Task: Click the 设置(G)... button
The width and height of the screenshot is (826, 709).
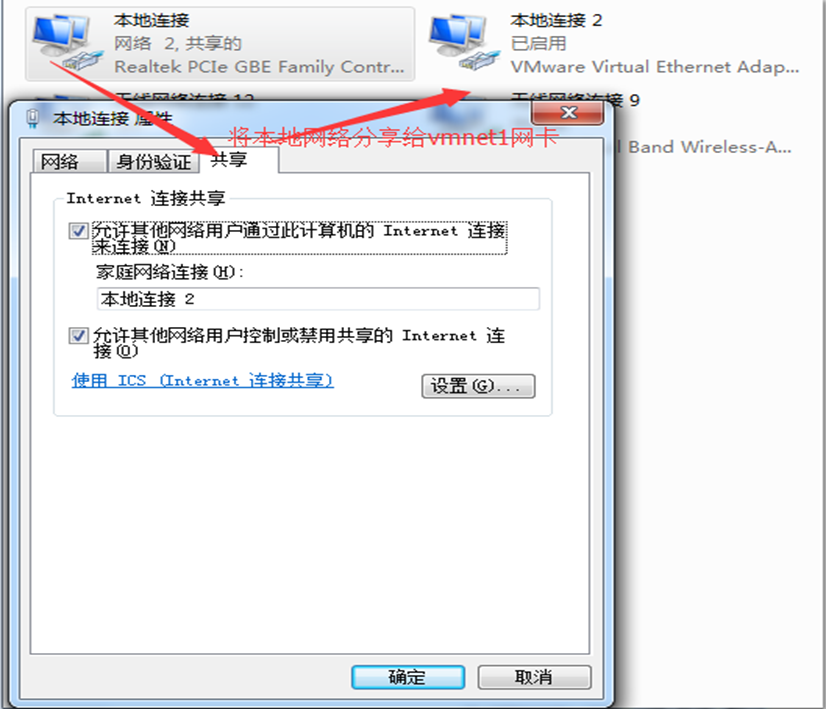Action: [x=478, y=386]
